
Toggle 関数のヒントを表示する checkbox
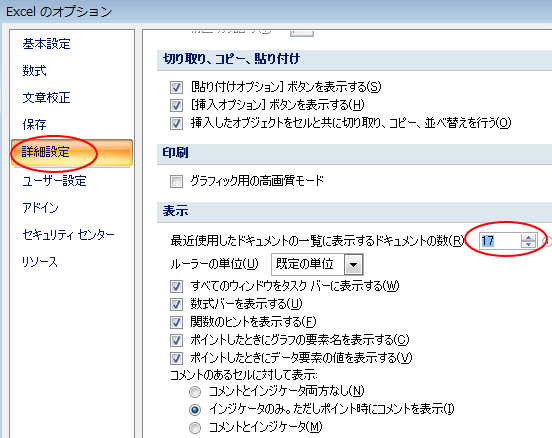click(176, 322)
